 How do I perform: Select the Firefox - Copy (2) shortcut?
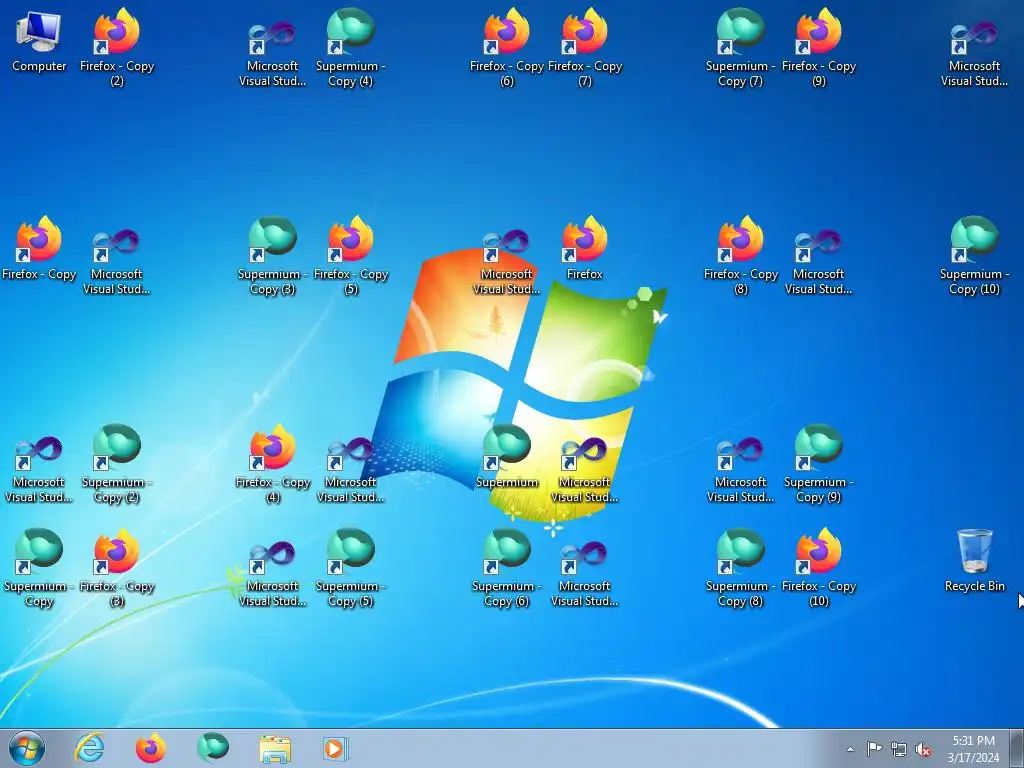[117, 48]
